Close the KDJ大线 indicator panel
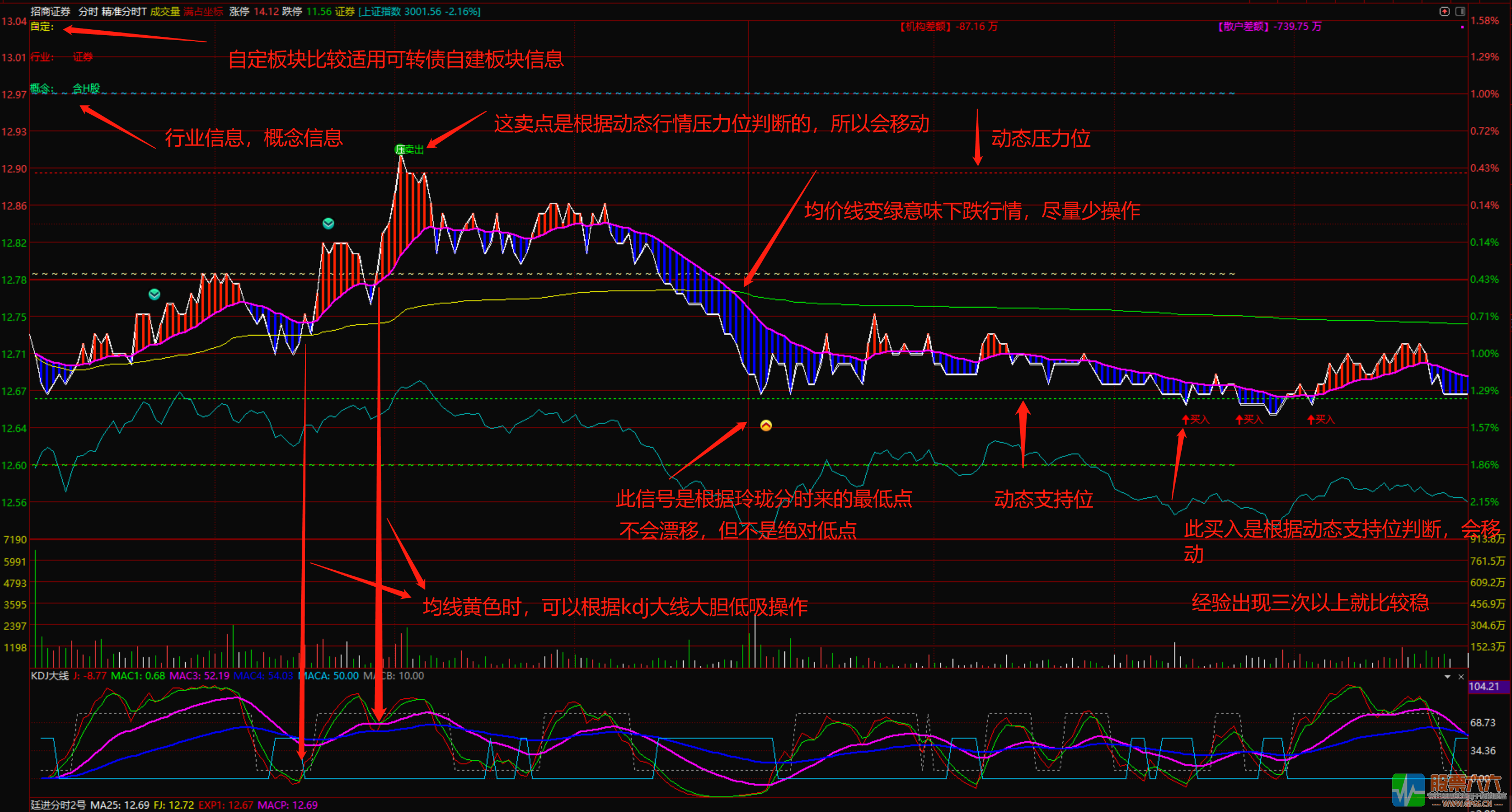Viewport: 1512px width, 812px height. point(1461,676)
